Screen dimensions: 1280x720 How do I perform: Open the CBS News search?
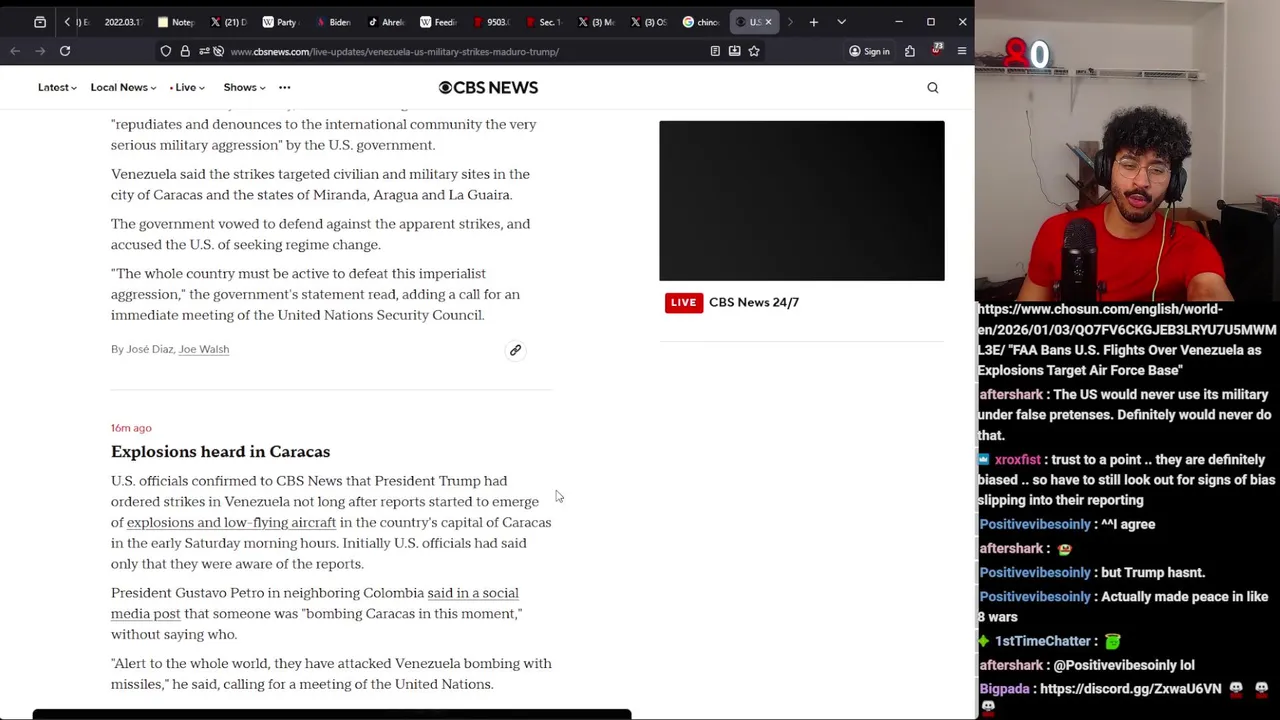[933, 88]
